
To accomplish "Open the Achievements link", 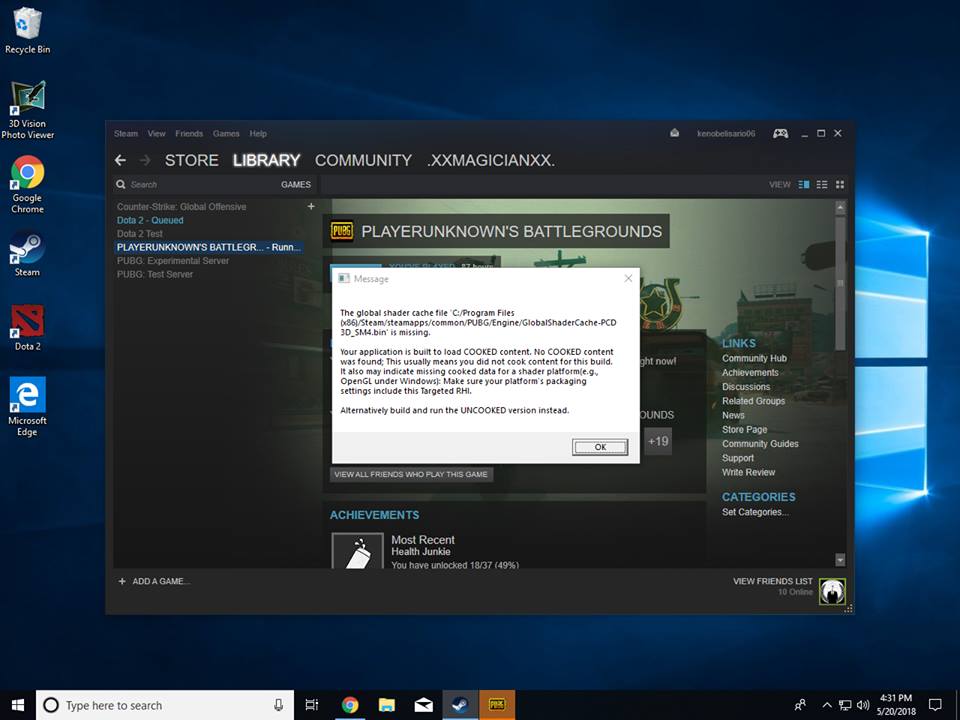I will (x=750, y=372).
